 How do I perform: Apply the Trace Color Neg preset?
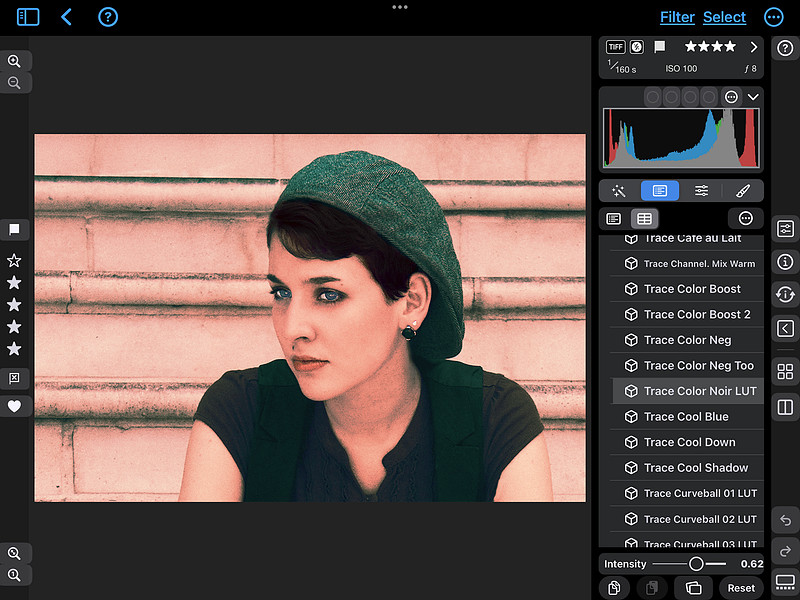coord(687,340)
